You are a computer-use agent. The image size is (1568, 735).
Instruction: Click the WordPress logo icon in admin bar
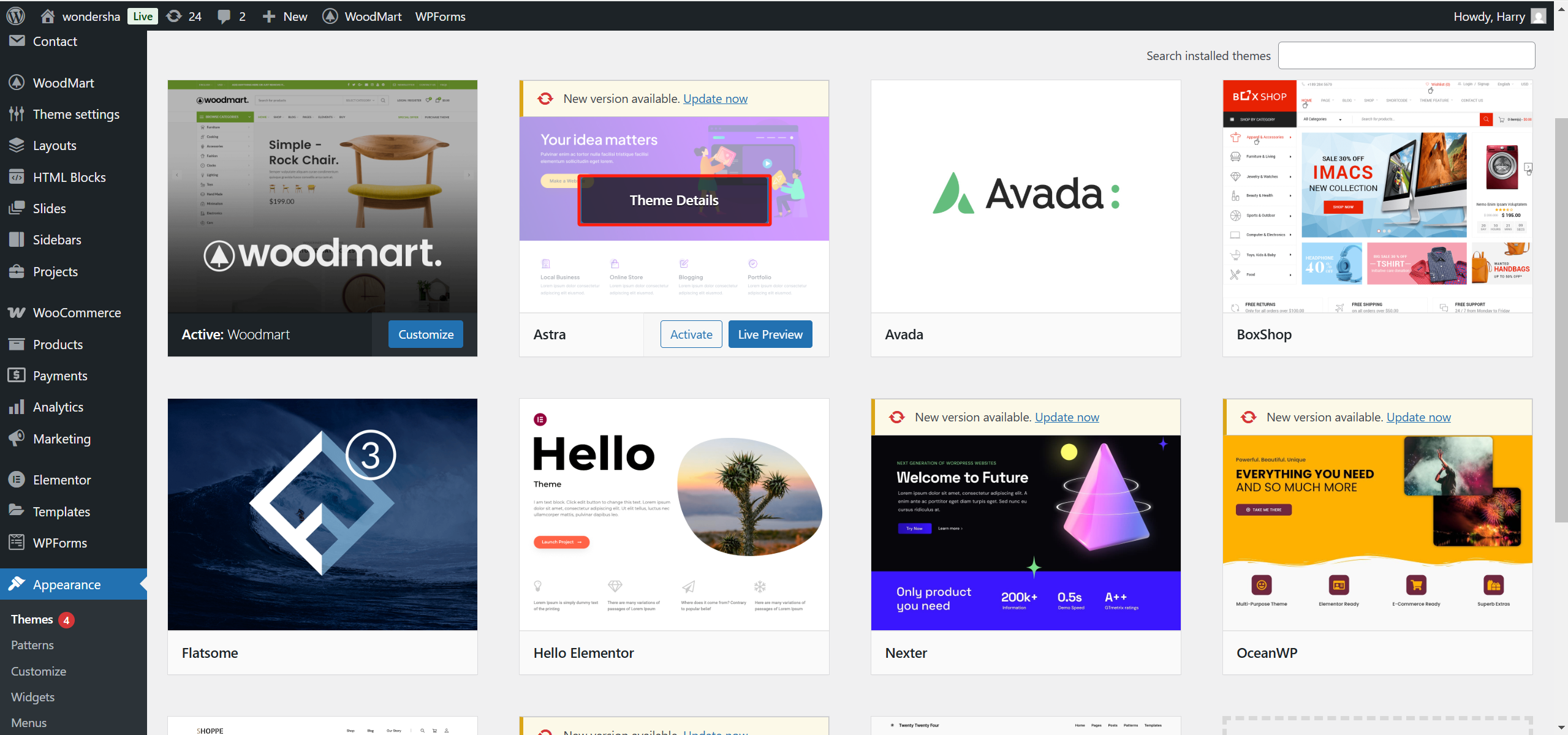click(16, 16)
